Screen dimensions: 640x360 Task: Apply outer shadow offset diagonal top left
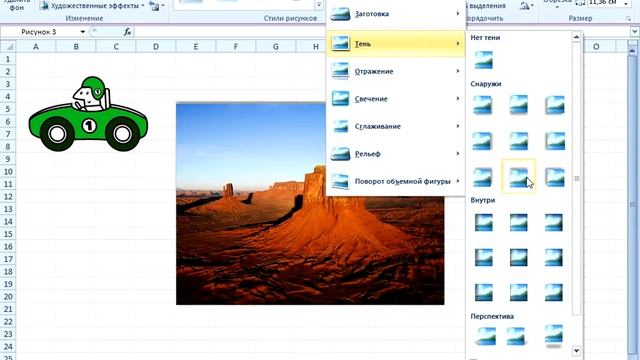click(555, 177)
